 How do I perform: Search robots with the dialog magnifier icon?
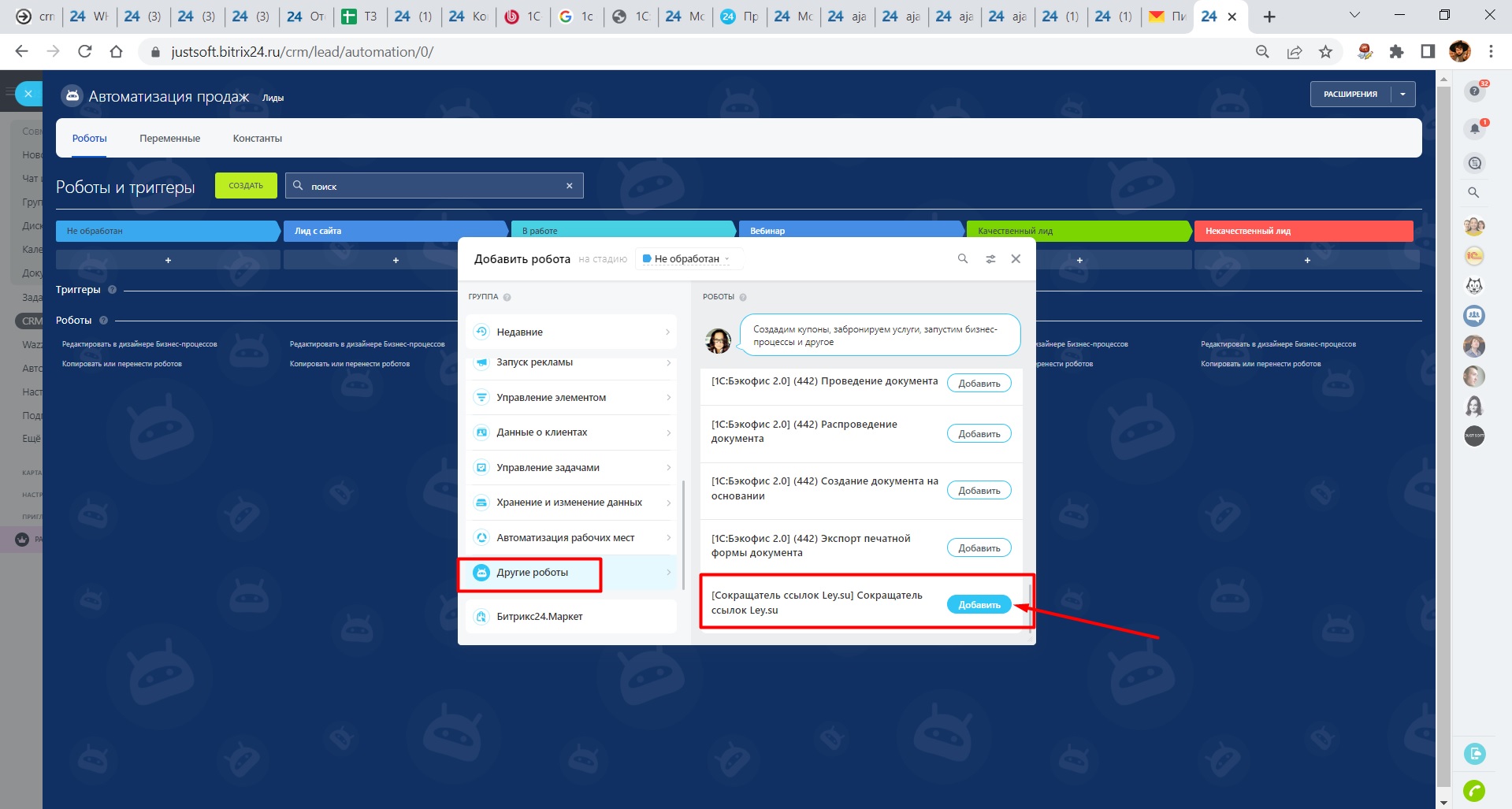[962, 258]
